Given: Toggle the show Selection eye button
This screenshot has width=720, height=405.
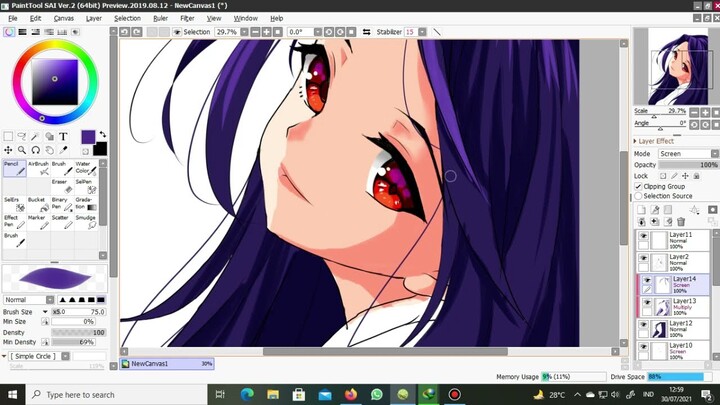Looking at the screenshot, I should pos(177,32).
